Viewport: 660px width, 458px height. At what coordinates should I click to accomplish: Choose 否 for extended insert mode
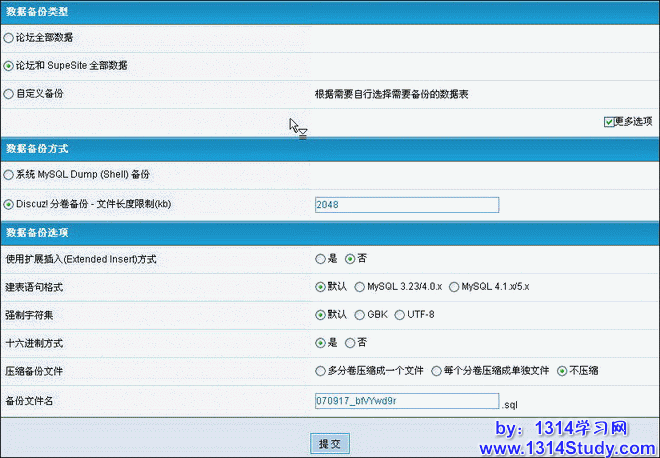pyautogui.click(x=350, y=258)
